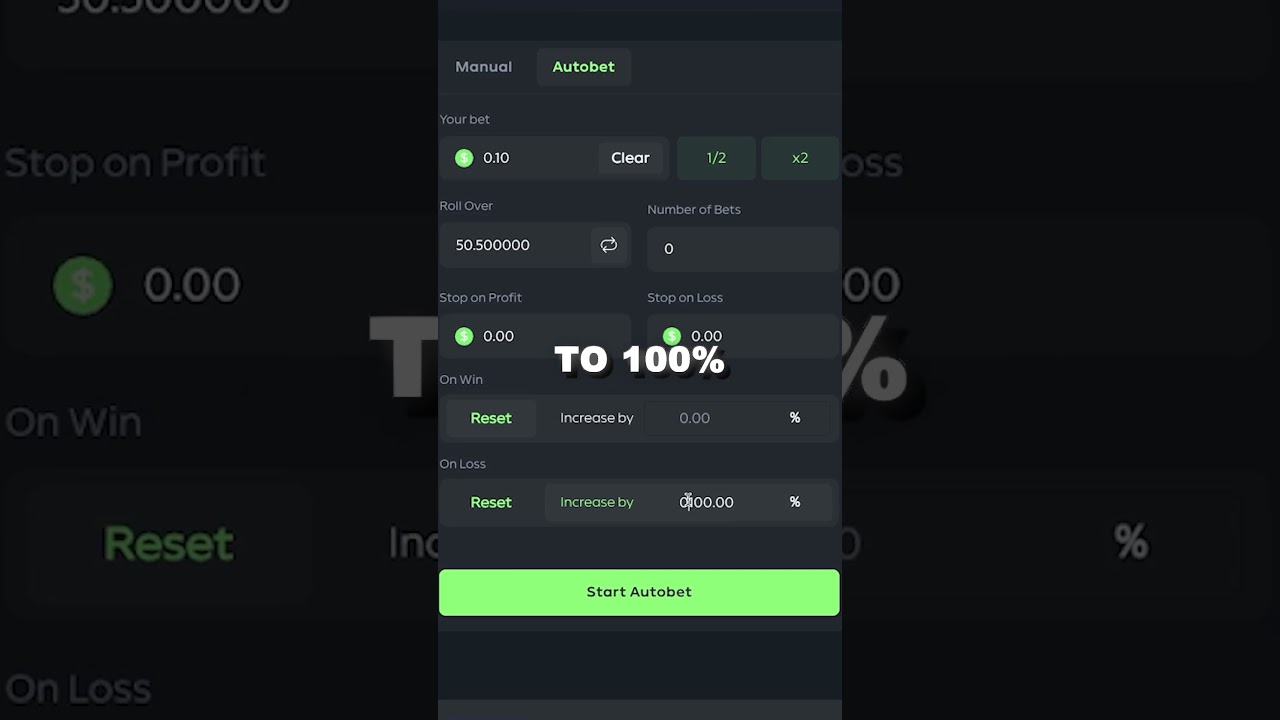1280x720 pixels.
Task: Click the dollar coin icon in Stop on Loss
Action: click(672, 336)
